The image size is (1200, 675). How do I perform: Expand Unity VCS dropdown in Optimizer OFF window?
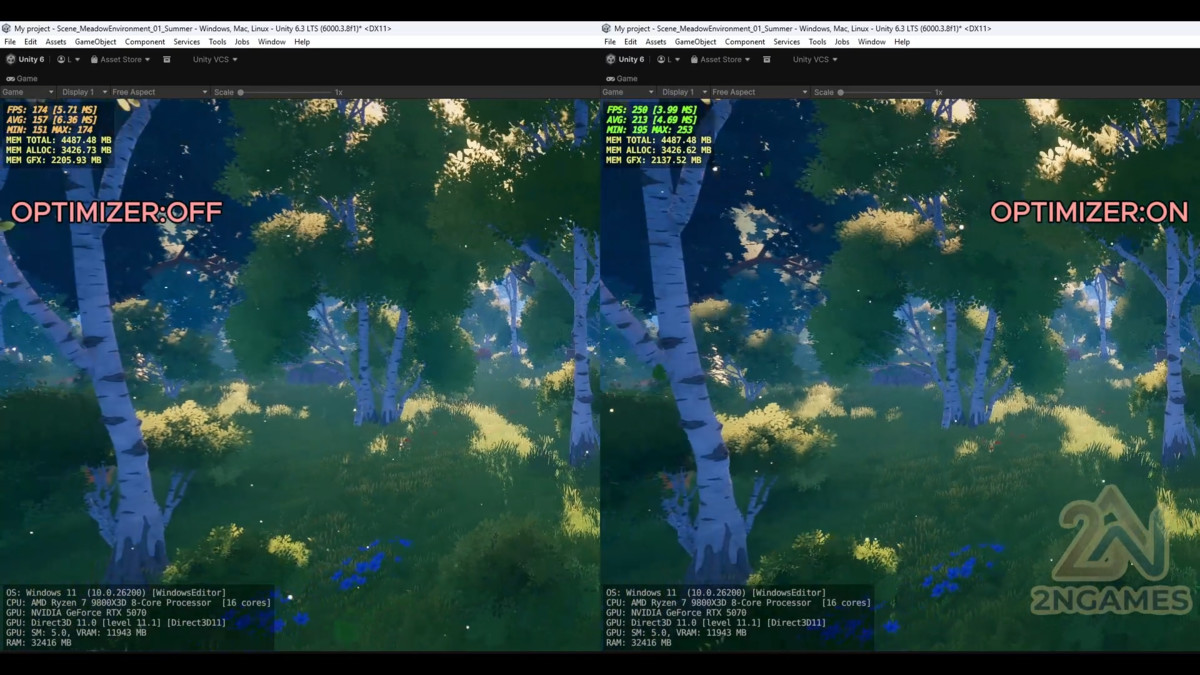point(215,60)
